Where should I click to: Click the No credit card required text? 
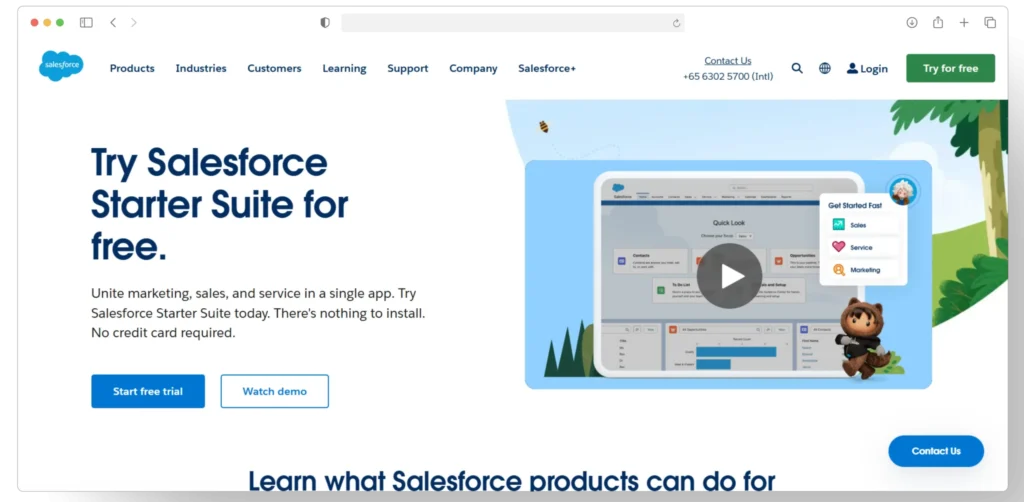pyautogui.click(x=163, y=332)
